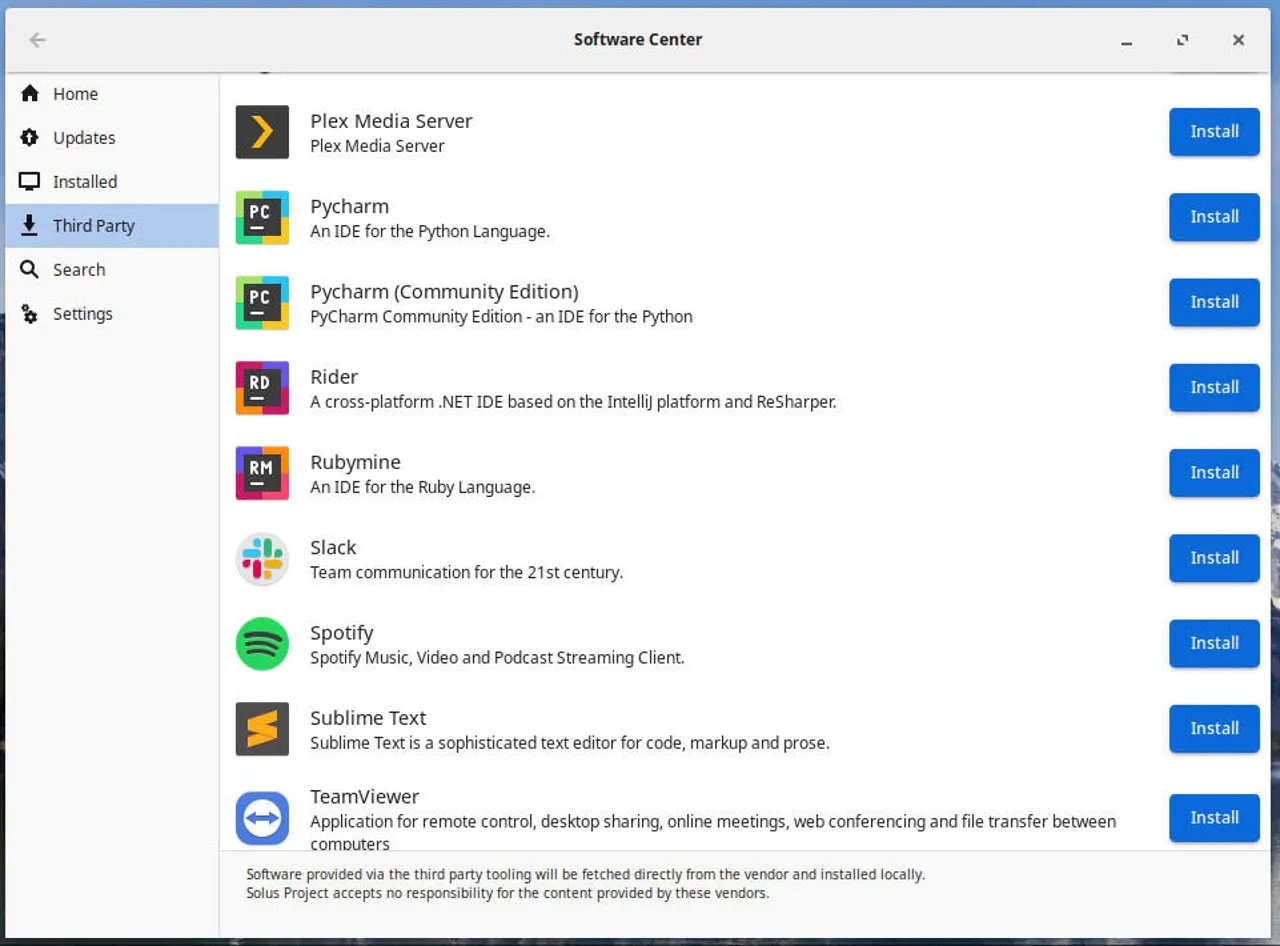Viewport: 1280px width, 946px height.
Task: Open the Search page
Action: pos(112,270)
